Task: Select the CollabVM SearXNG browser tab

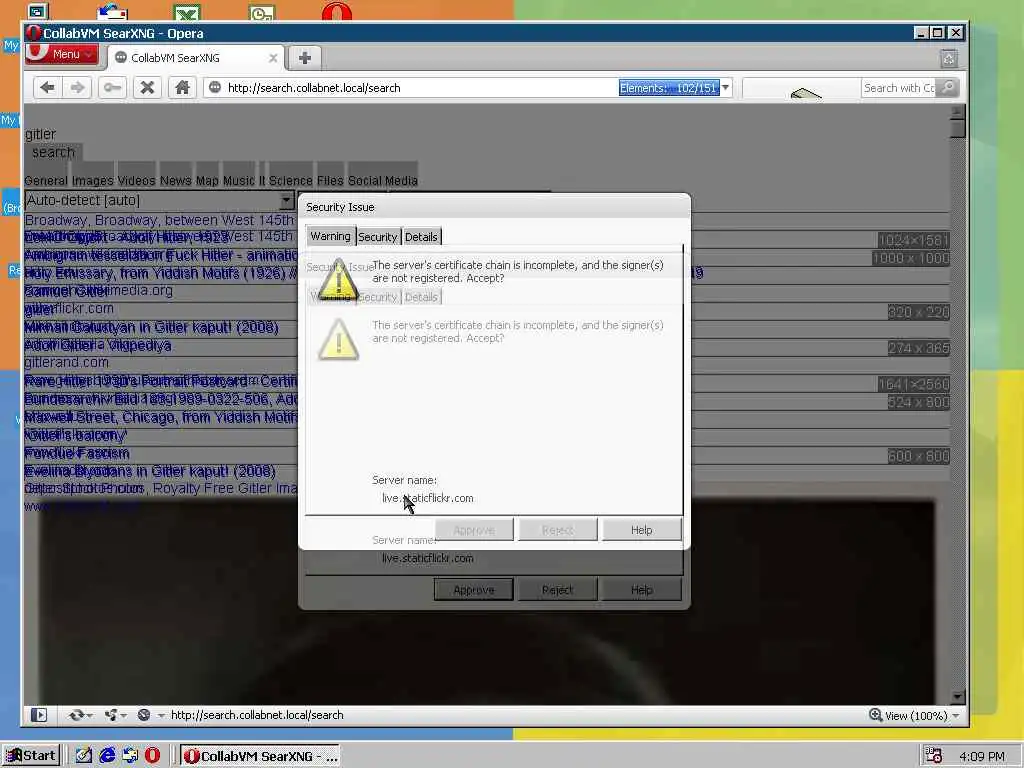Action: click(196, 58)
